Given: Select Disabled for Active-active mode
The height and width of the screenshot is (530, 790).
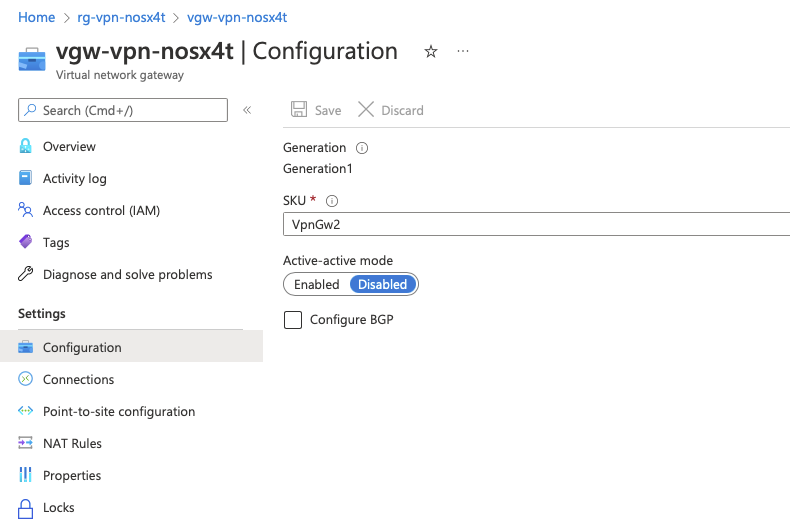Looking at the screenshot, I should (x=382, y=284).
